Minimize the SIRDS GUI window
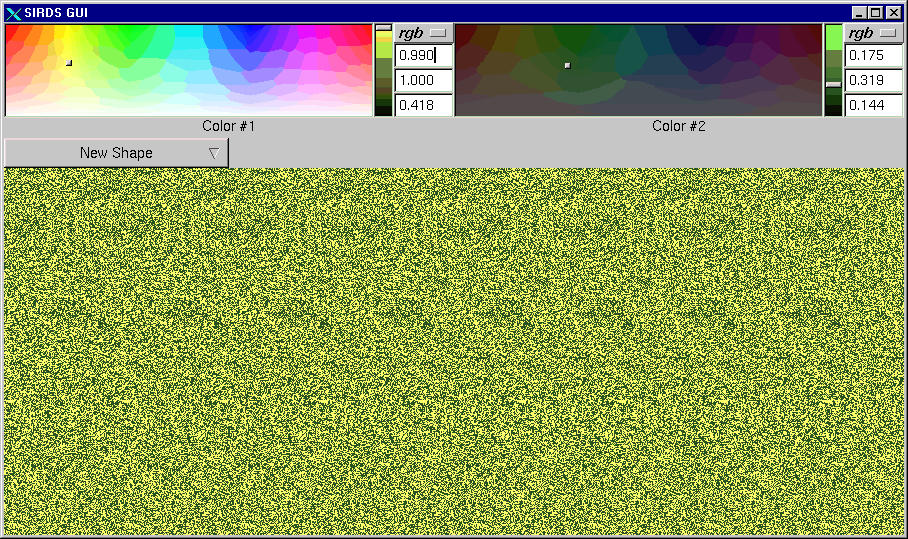908x539 pixels. click(x=860, y=13)
